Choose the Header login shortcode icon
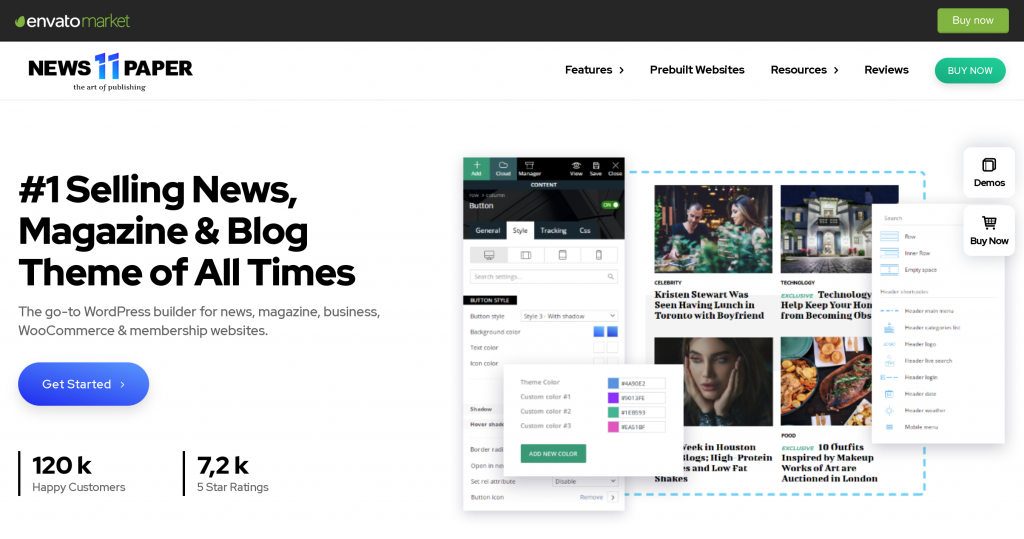This screenshot has width=1024, height=539. (x=889, y=377)
